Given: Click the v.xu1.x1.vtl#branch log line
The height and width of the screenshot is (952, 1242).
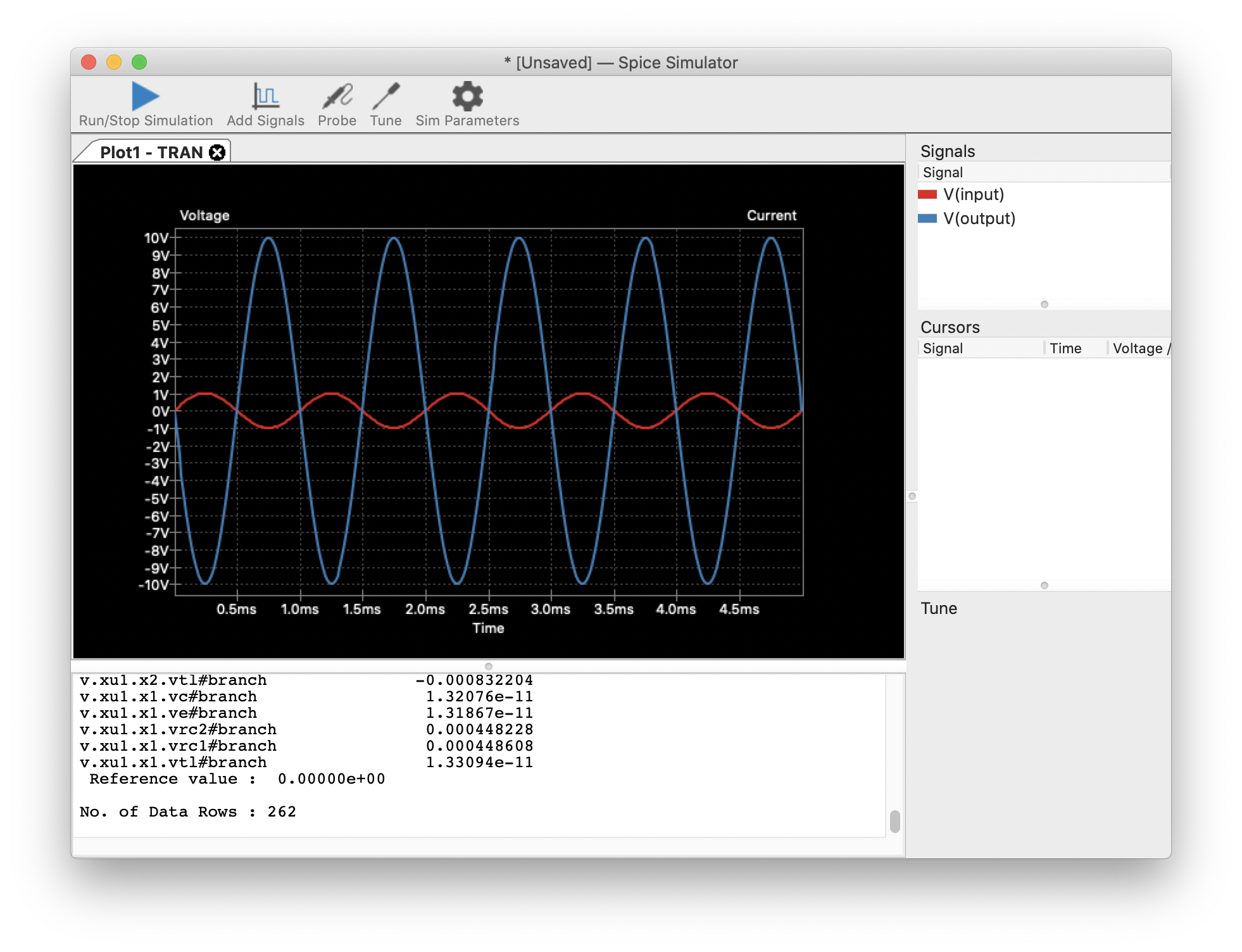Looking at the screenshot, I should 306,762.
